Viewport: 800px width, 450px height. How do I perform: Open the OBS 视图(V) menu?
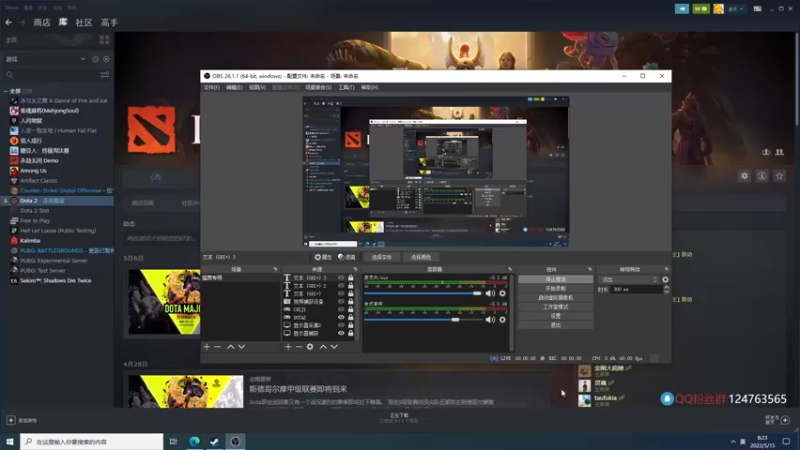257,87
